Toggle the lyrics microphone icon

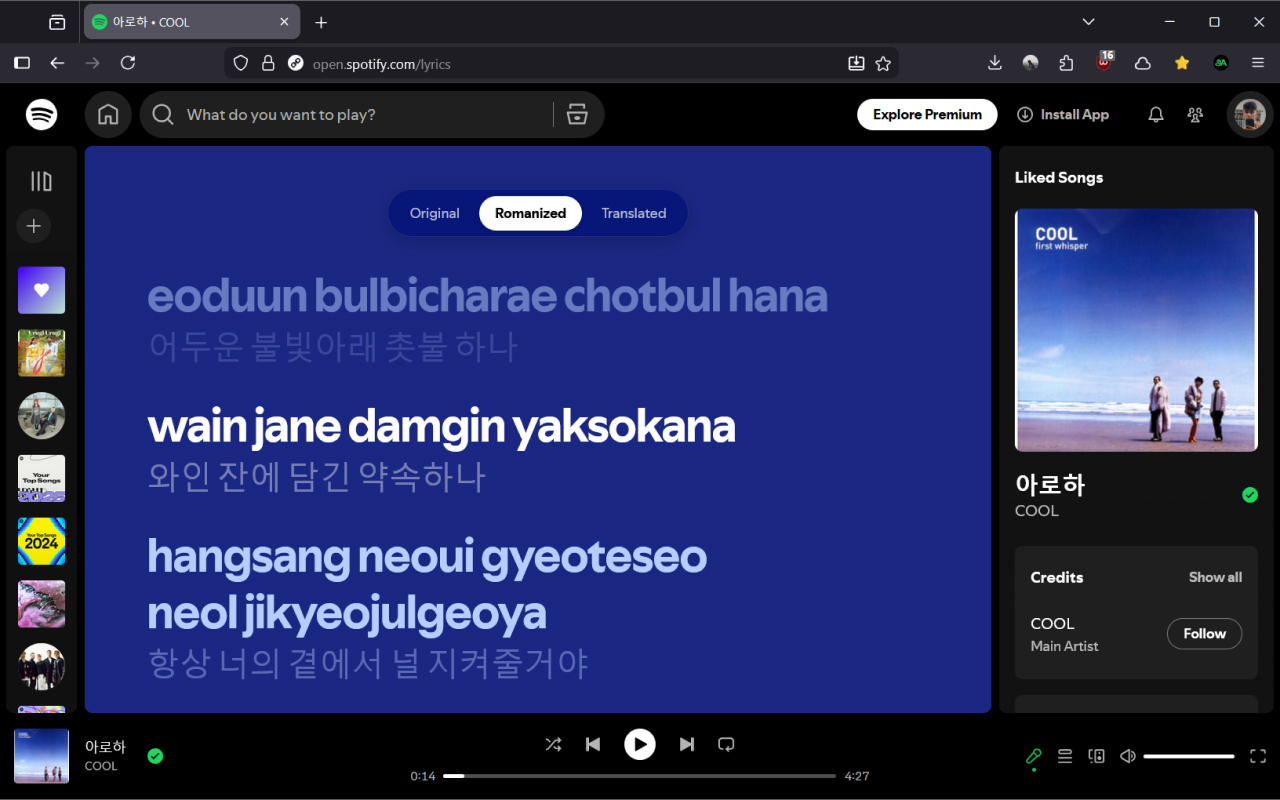pos(1034,757)
